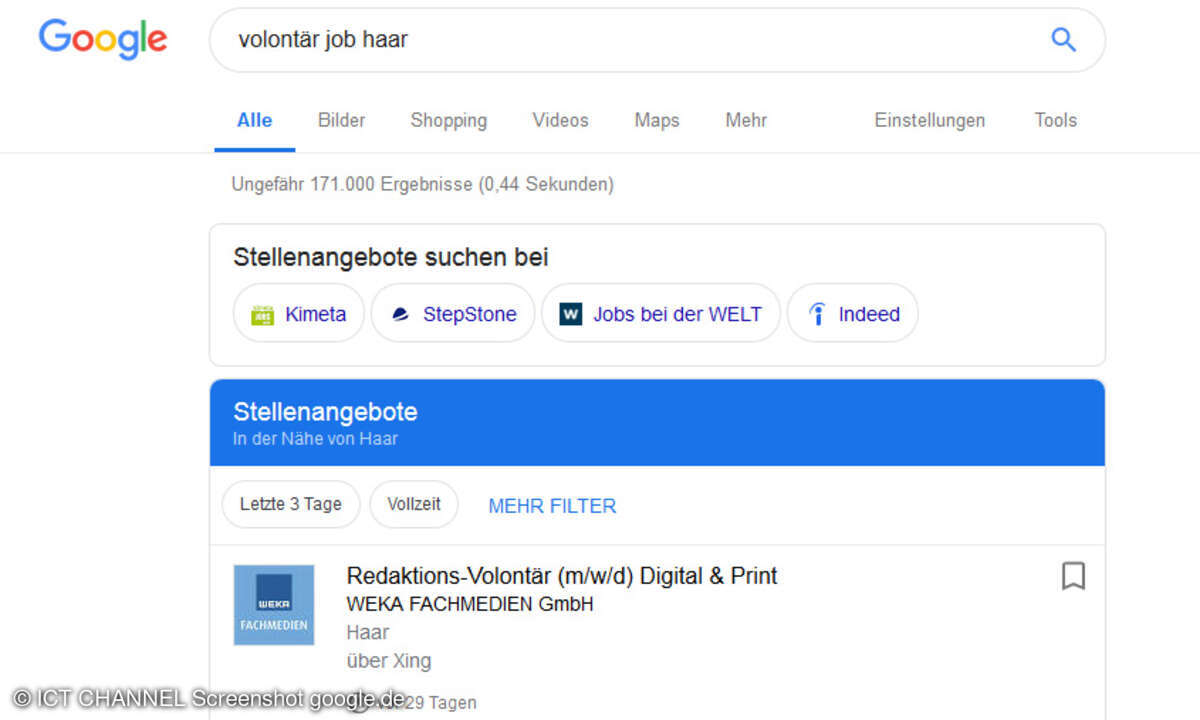Click 'WEKA FACHMEDIEN GmbH' company name
Screen dimensions: 1200x720
470,604
